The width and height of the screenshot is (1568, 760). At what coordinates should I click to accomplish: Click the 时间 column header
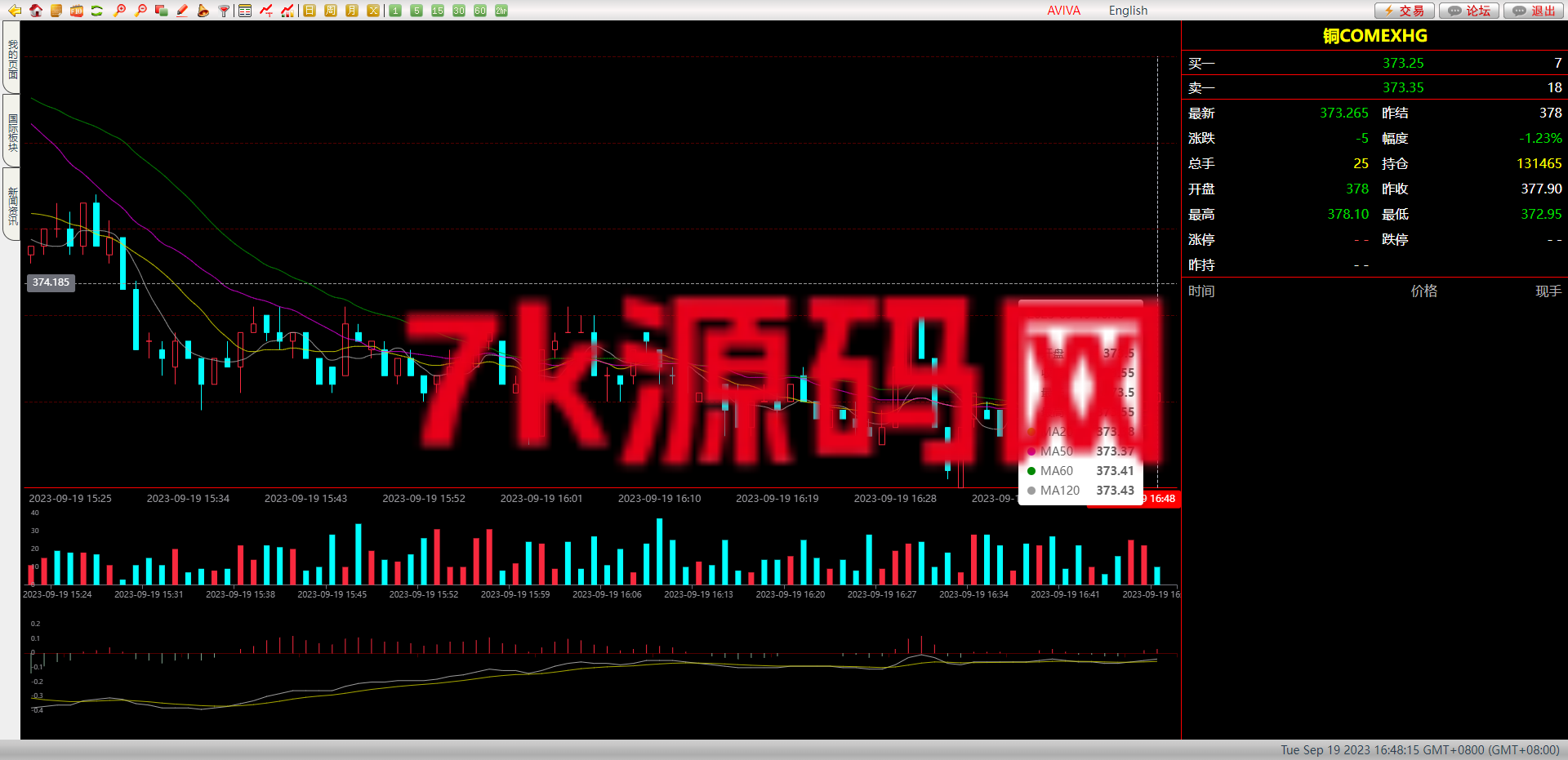click(1201, 291)
